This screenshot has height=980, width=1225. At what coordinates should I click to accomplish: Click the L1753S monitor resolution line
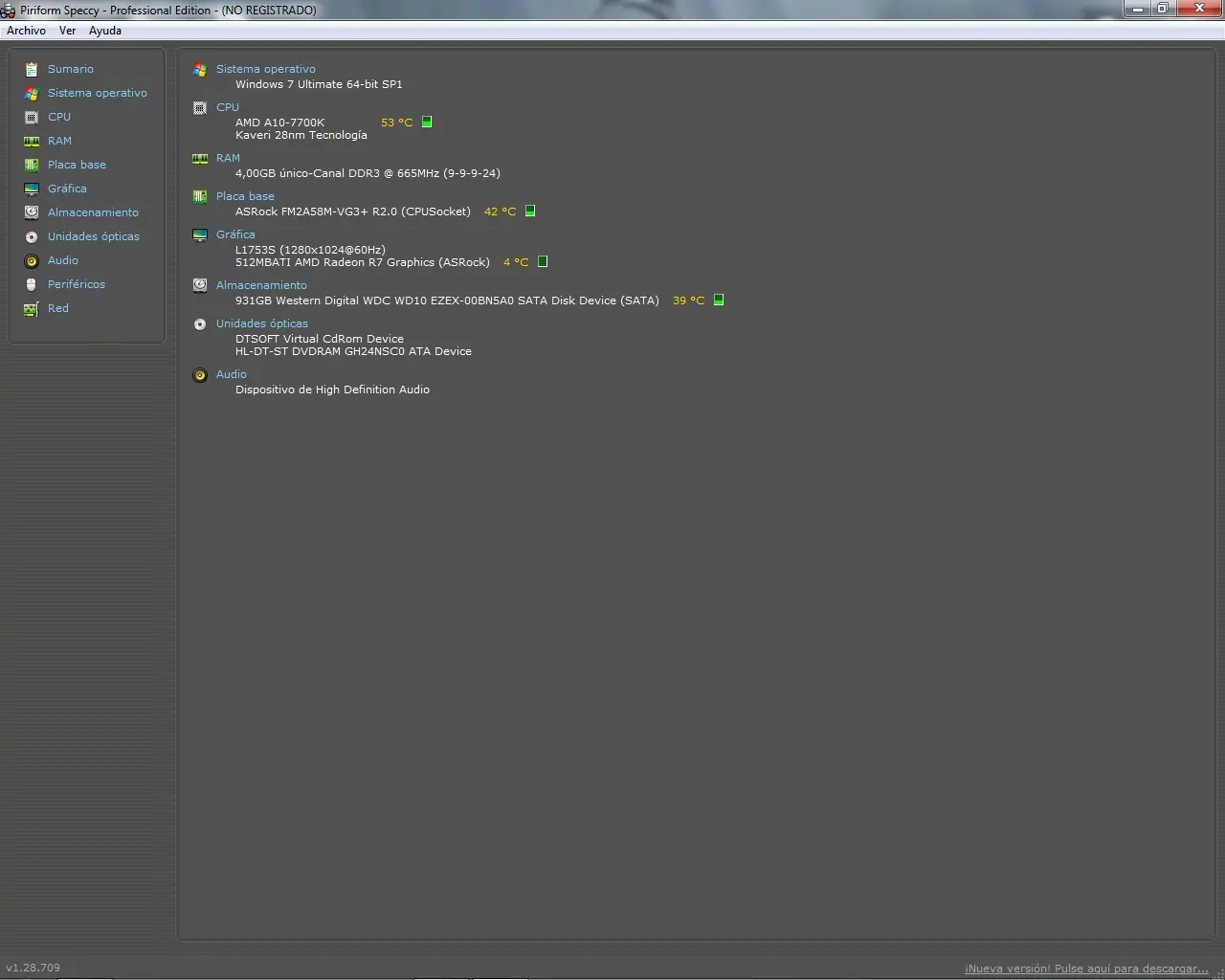pos(310,250)
